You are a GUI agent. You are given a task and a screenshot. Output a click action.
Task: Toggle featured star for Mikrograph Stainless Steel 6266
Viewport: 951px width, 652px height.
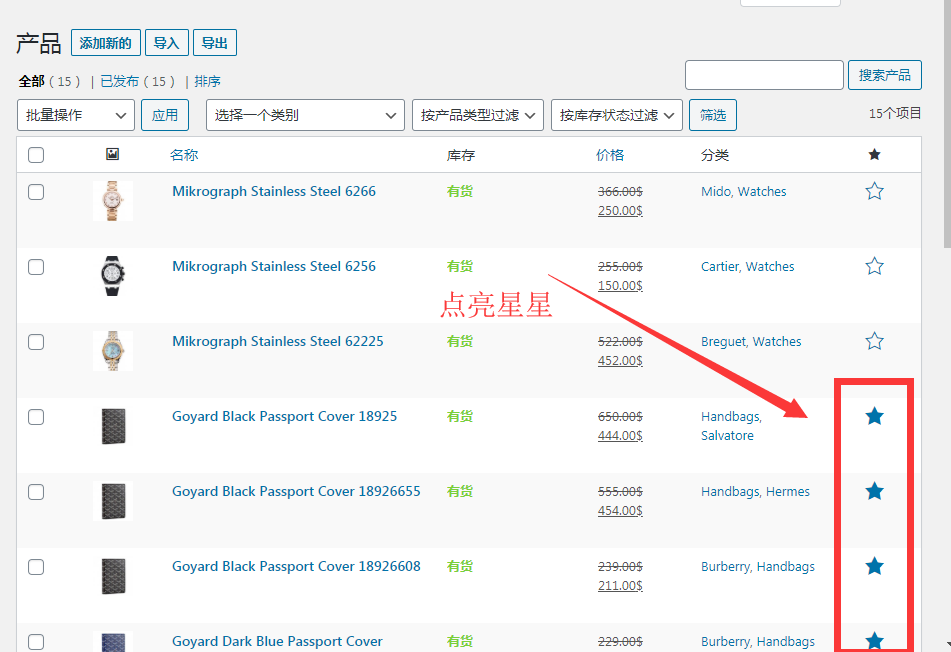click(874, 192)
